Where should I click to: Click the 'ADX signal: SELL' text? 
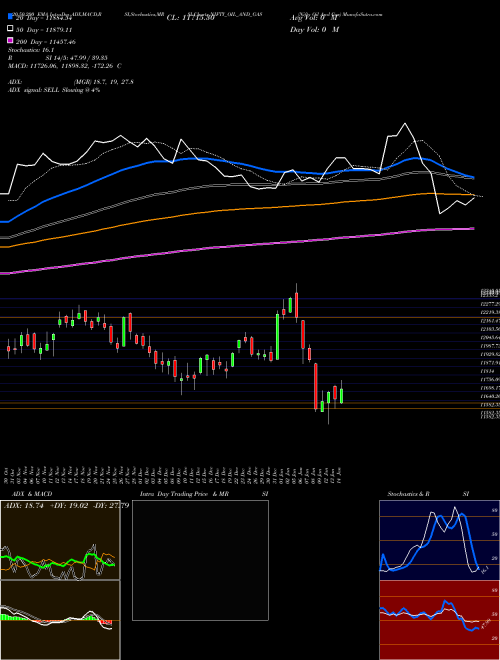click(x=34, y=90)
